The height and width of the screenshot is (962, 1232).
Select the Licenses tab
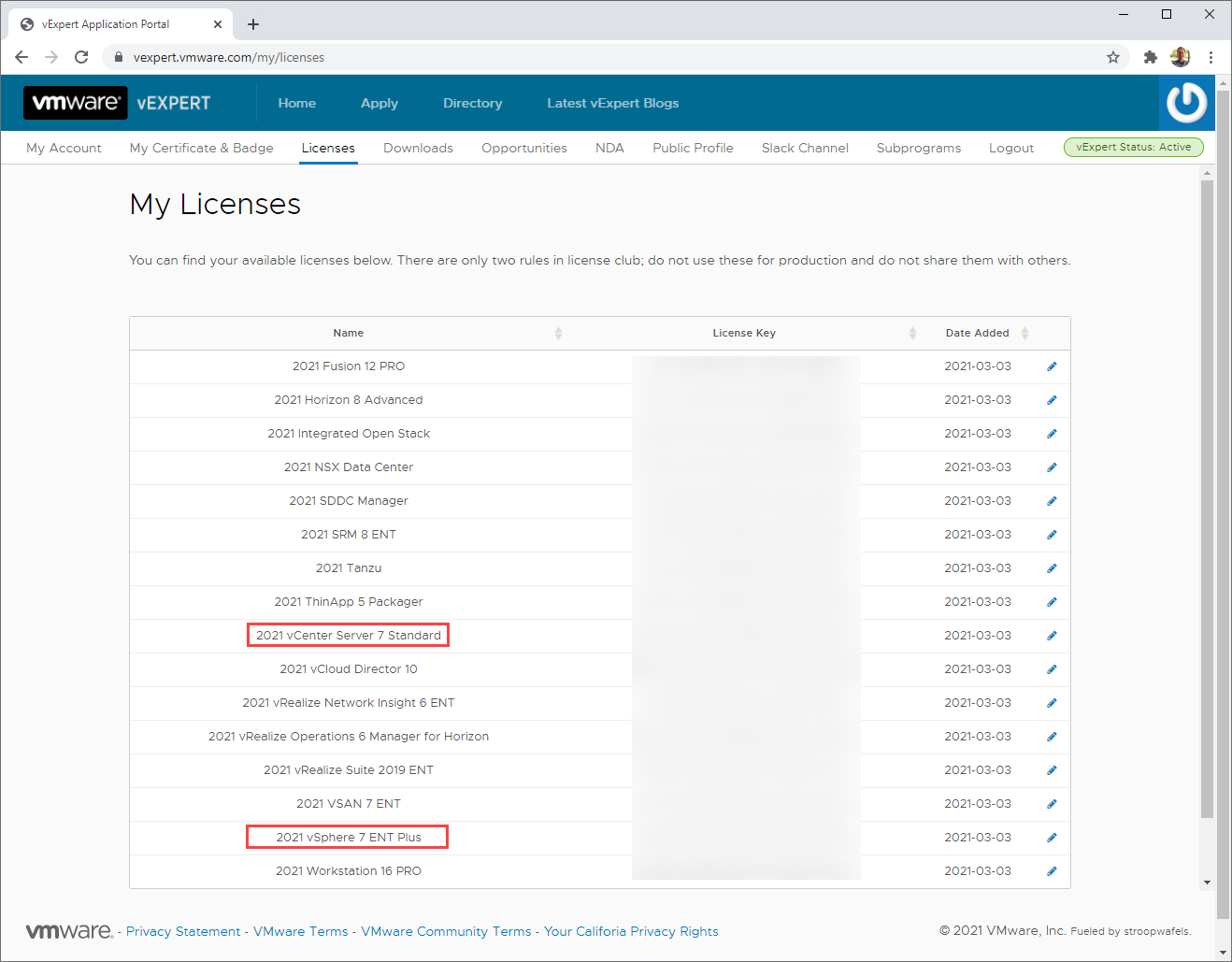(x=328, y=148)
